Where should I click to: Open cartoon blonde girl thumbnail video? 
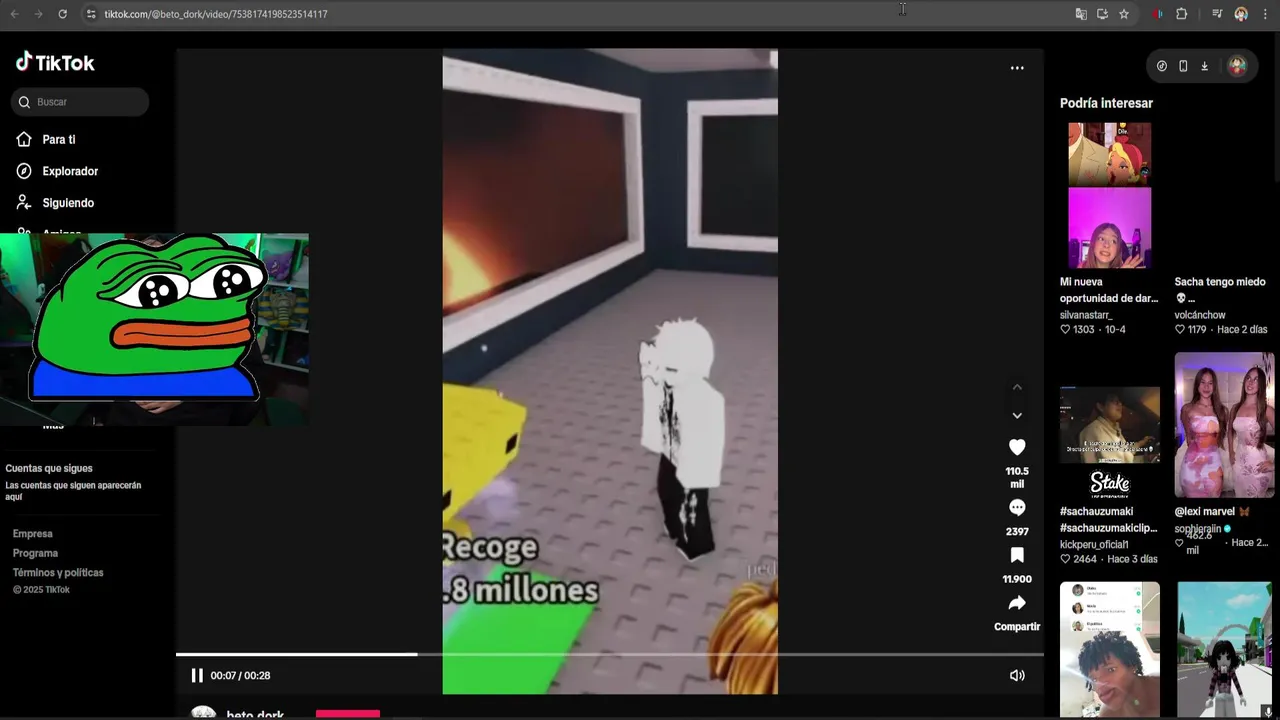pos(1109,154)
